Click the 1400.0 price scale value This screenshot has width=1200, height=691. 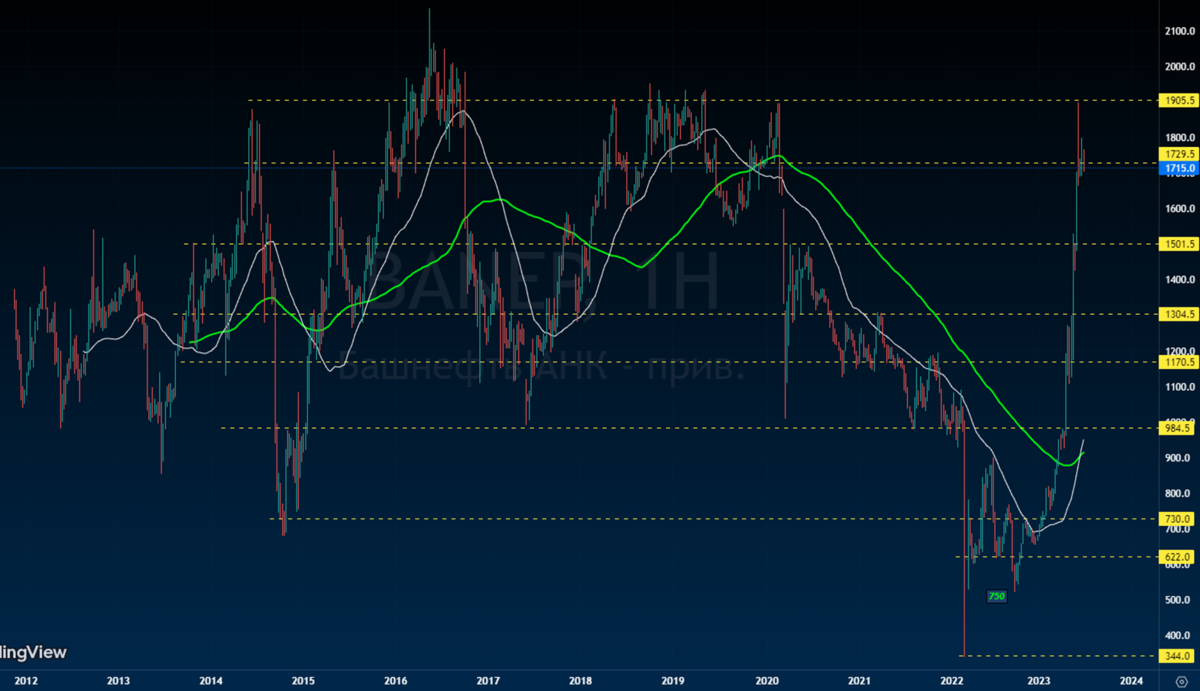(1180, 280)
